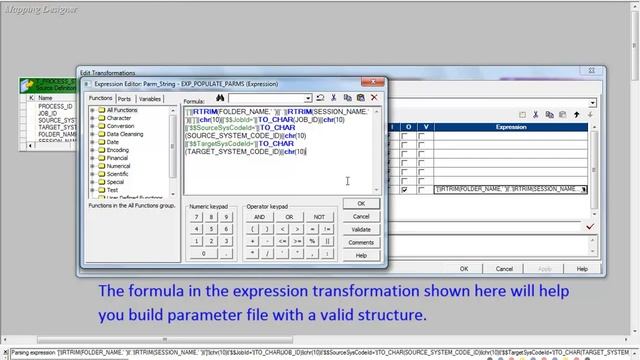Click the undo icon in the Expression Editor toolbar

click(x=320, y=98)
